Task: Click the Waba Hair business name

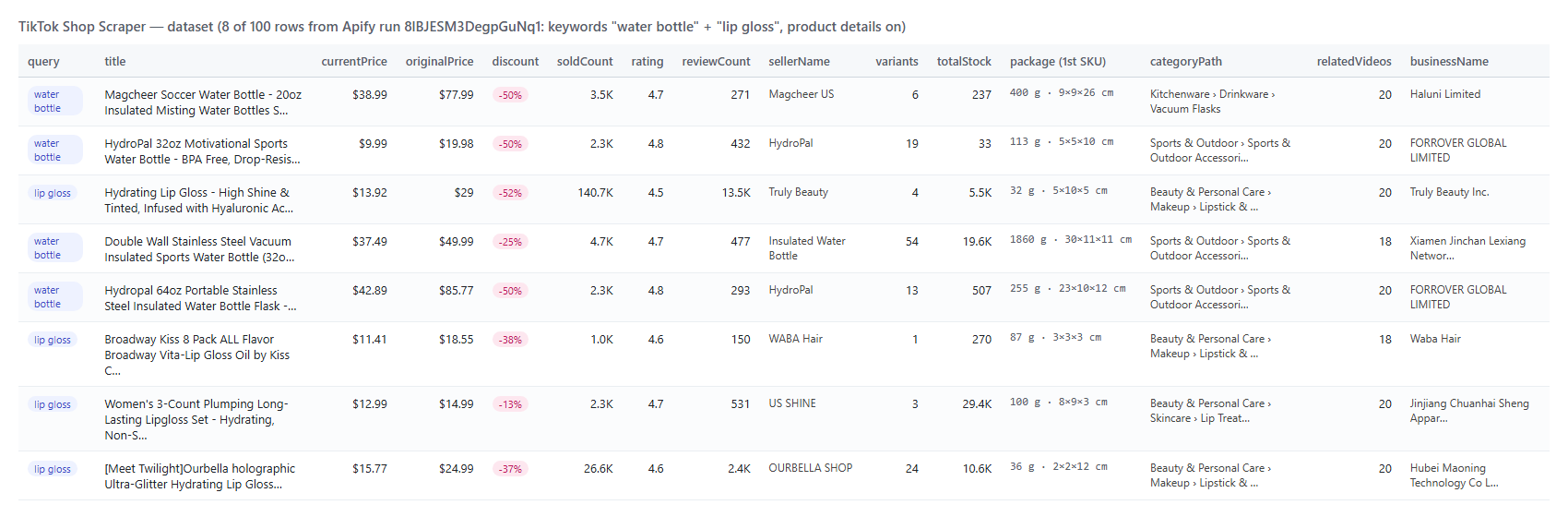Action: pos(1435,339)
